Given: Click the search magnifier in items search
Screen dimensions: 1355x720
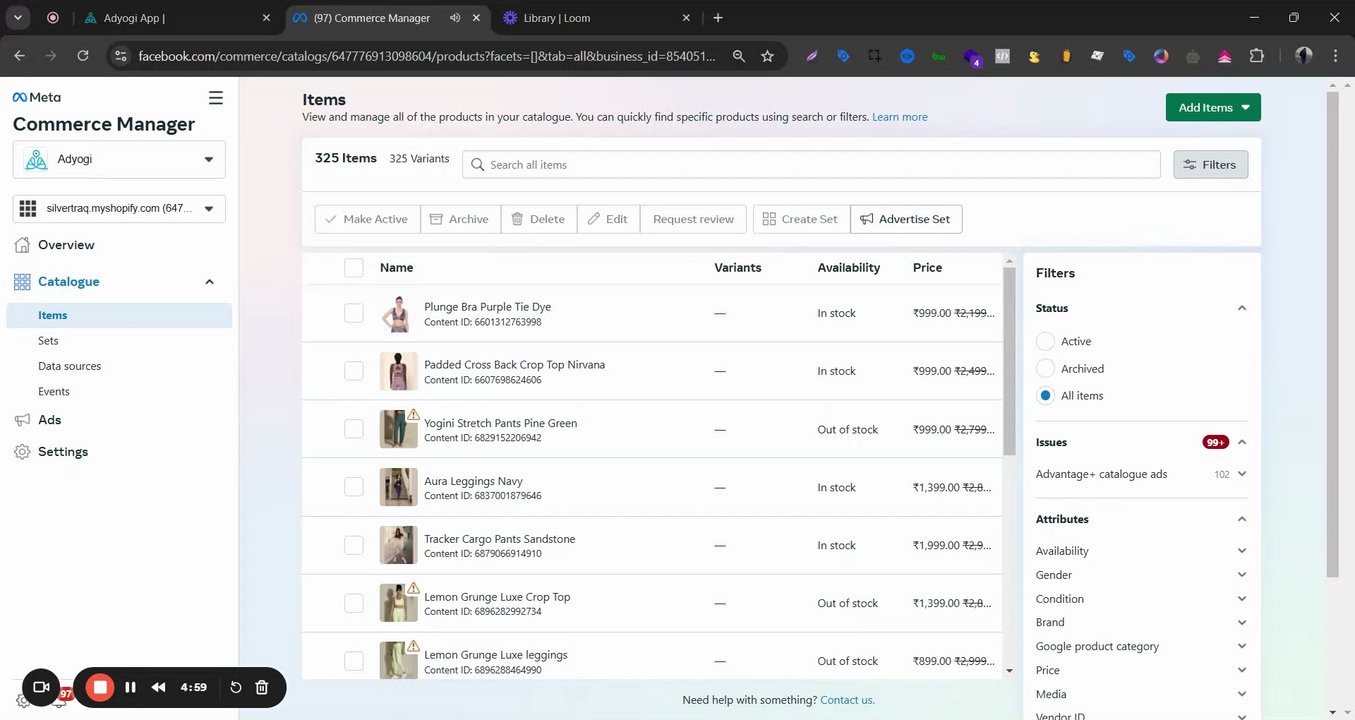Looking at the screenshot, I should click(477, 165).
